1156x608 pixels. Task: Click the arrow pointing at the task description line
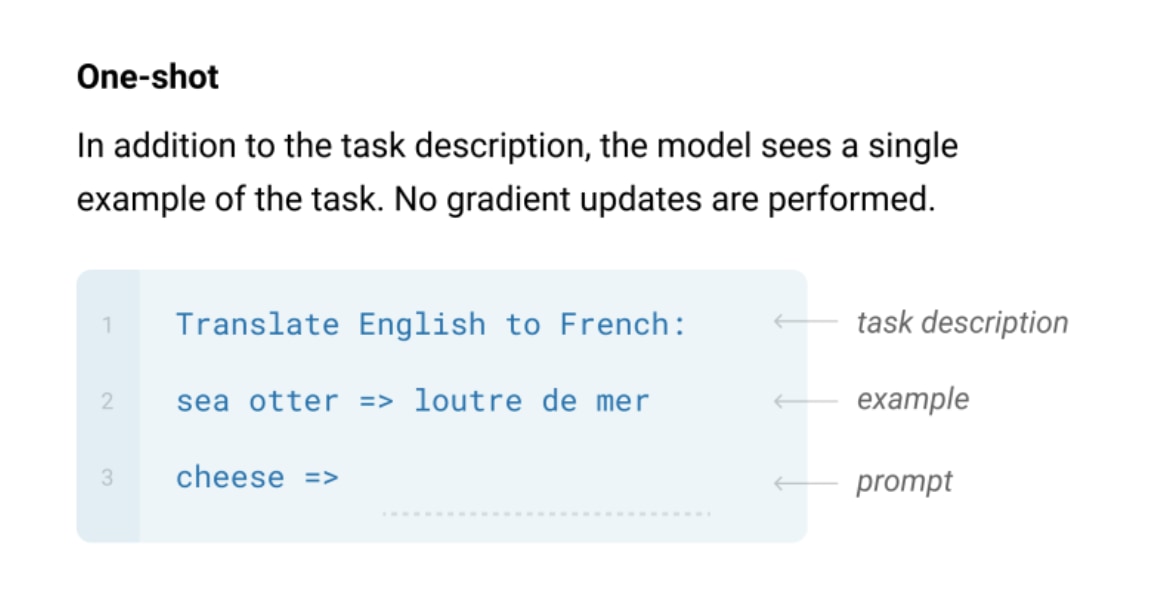point(805,323)
